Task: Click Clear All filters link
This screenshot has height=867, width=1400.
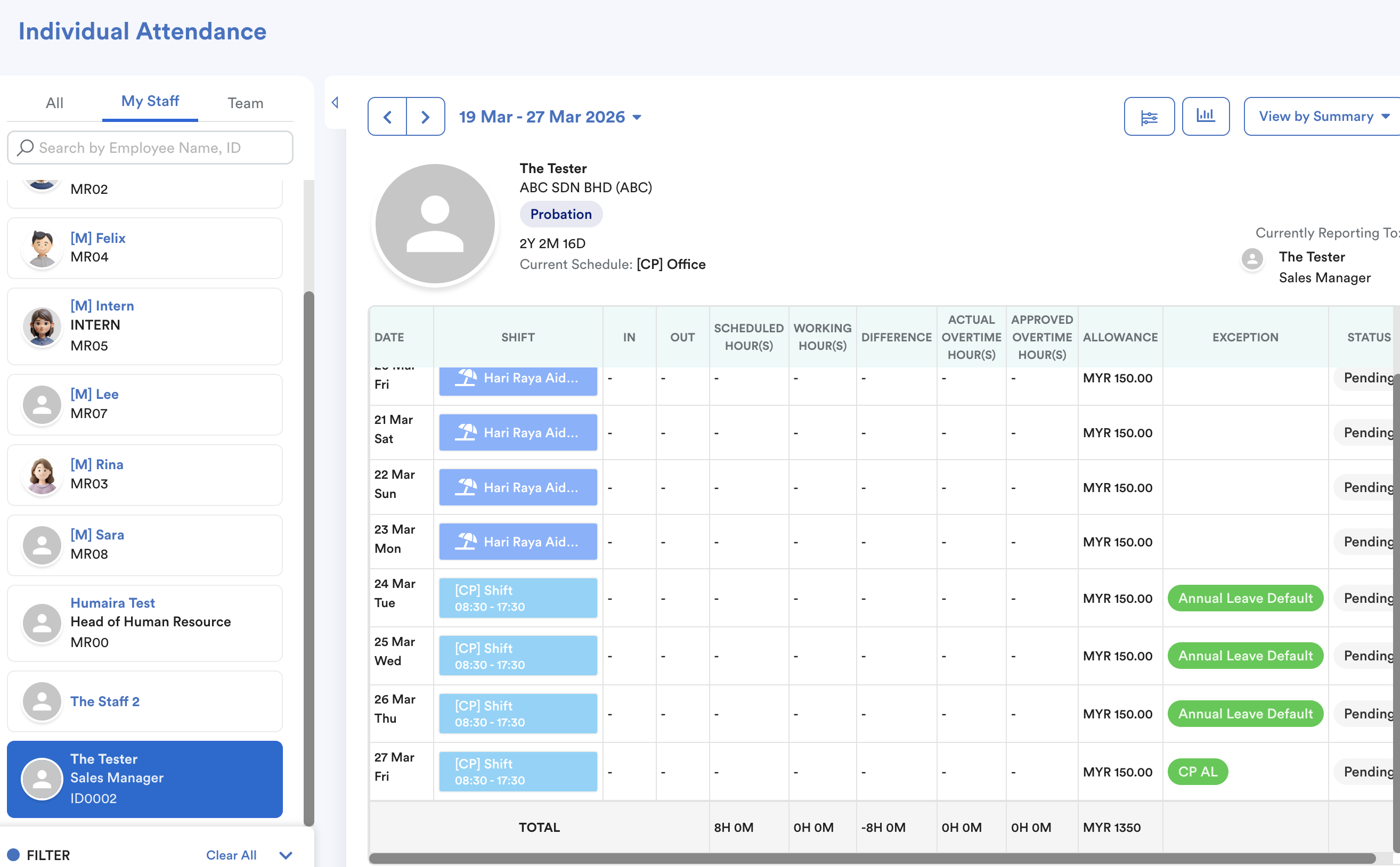Action: (231, 855)
